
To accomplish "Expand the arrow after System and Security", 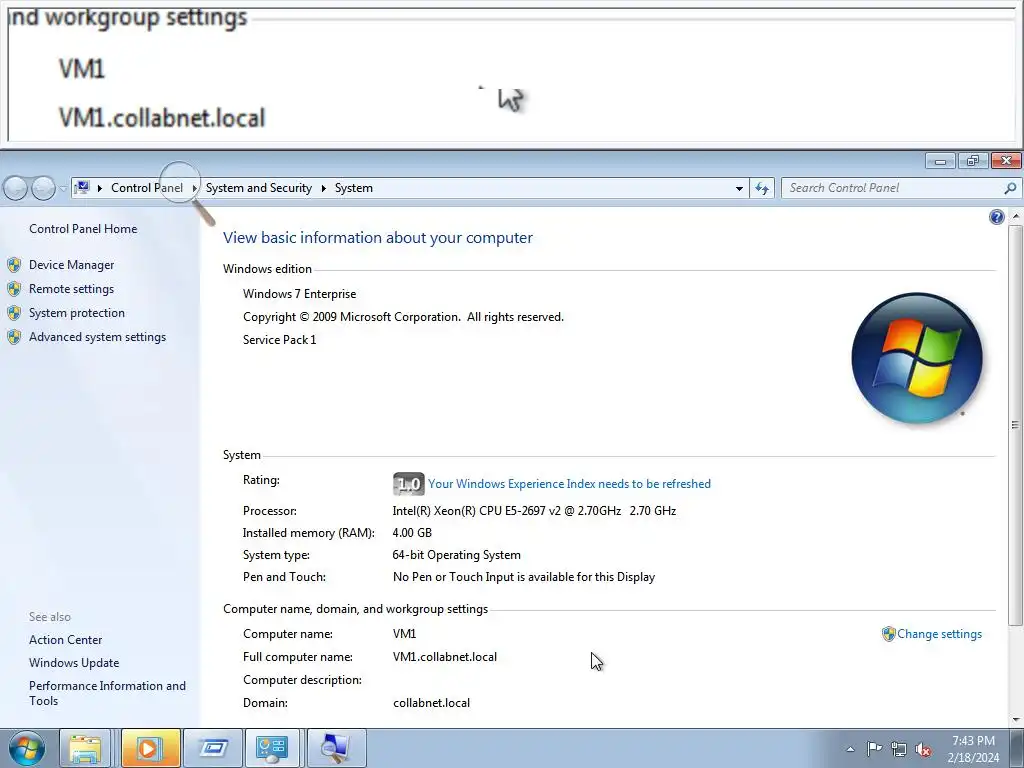I will click(x=323, y=188).
